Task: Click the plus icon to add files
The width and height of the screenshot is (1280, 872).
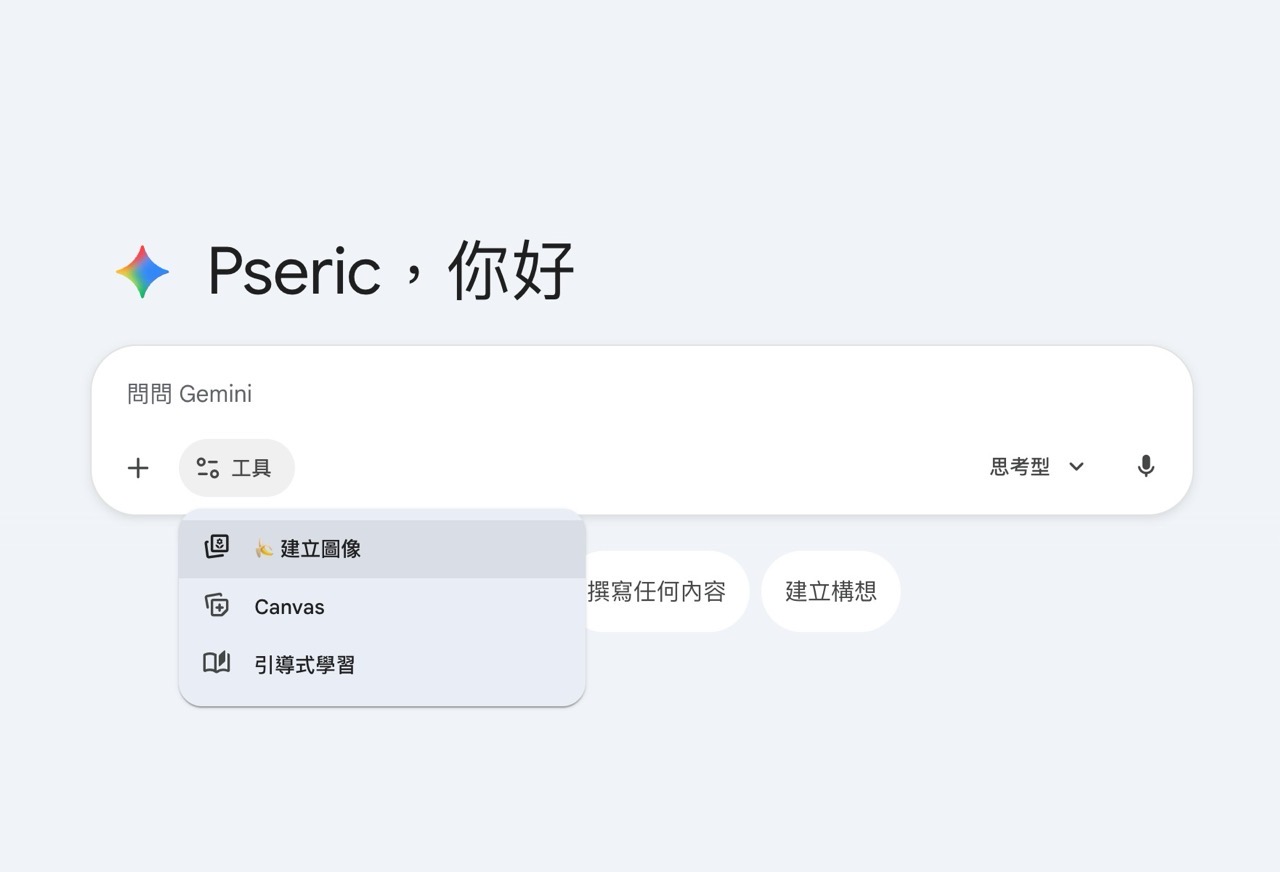Action: 138,468
